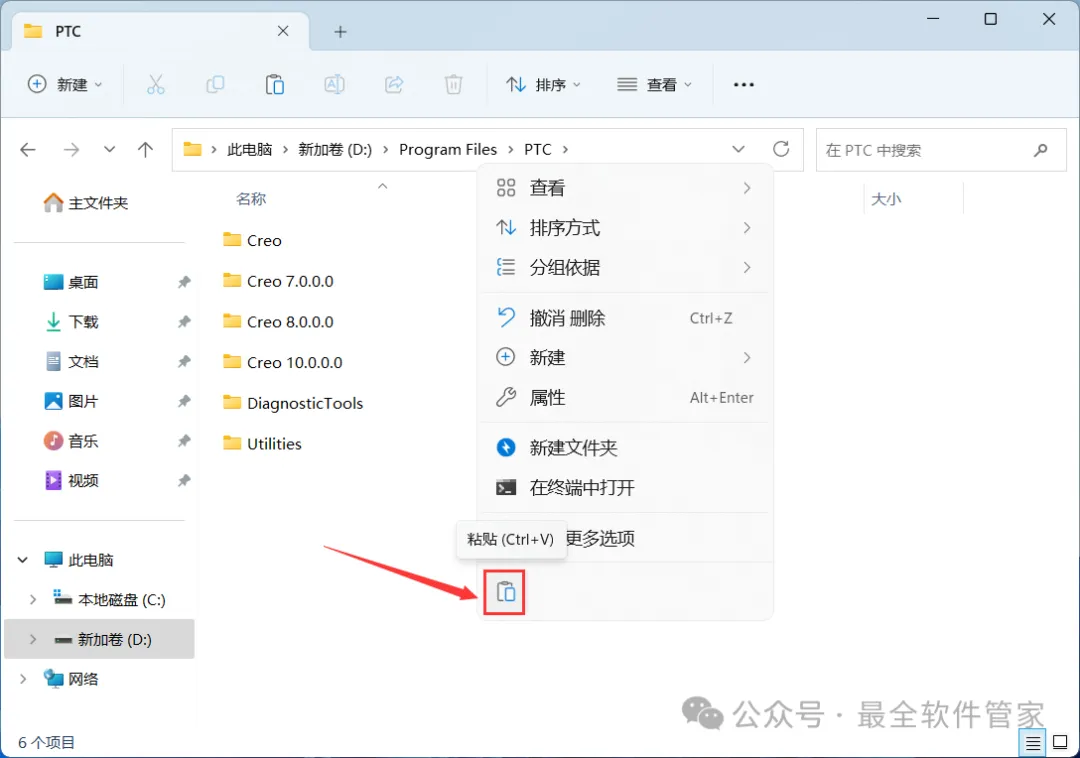
Task: Click PTC in address breadcrumb
Action: click(537, 149)
